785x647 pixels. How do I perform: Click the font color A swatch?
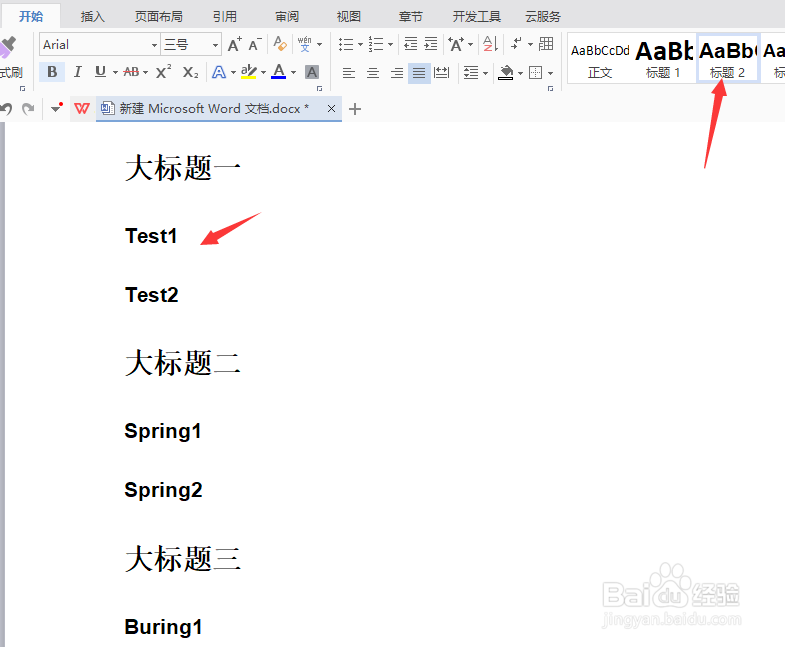(279, 72)
